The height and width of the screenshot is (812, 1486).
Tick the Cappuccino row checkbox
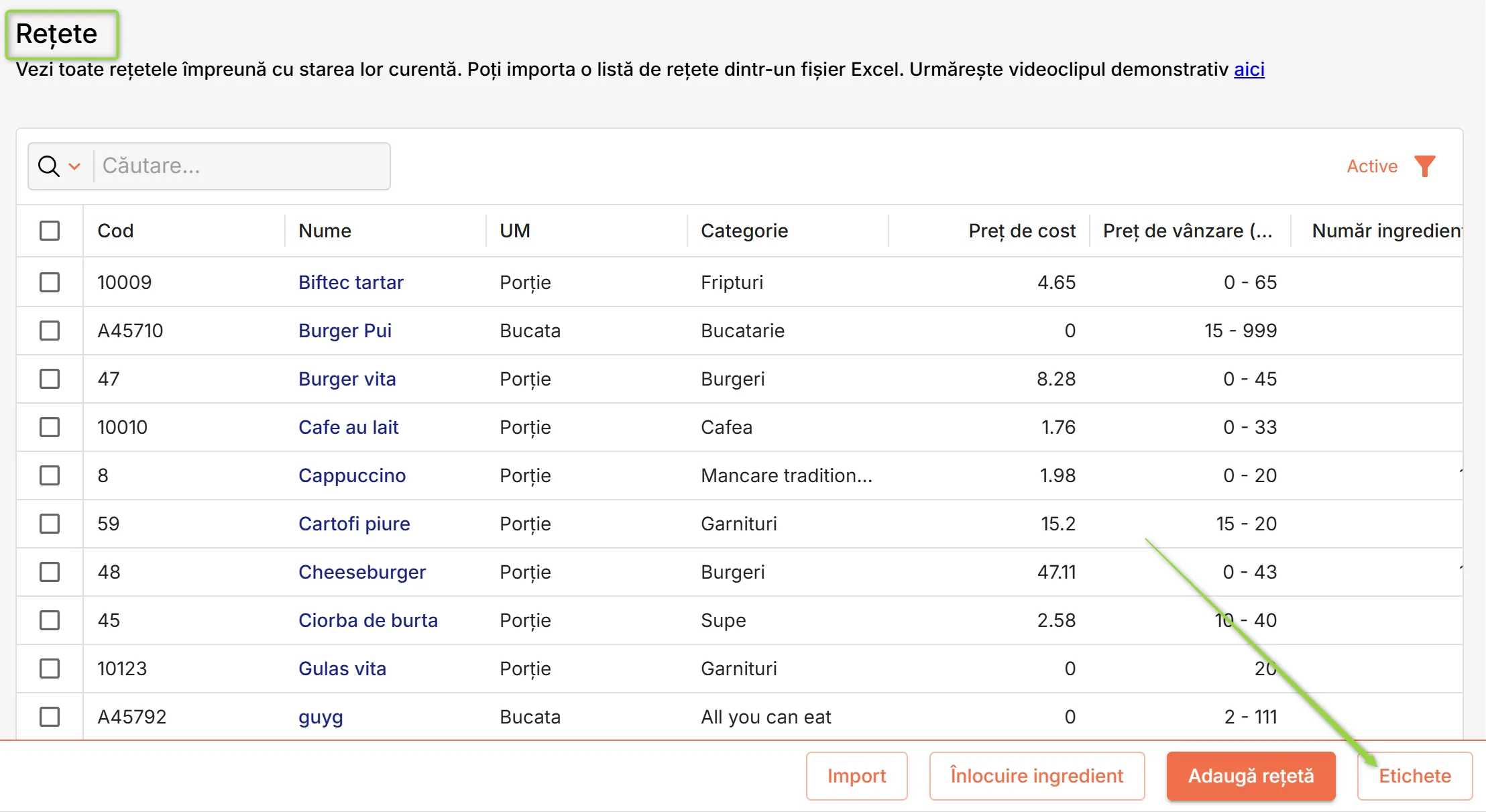coord(50,475)
